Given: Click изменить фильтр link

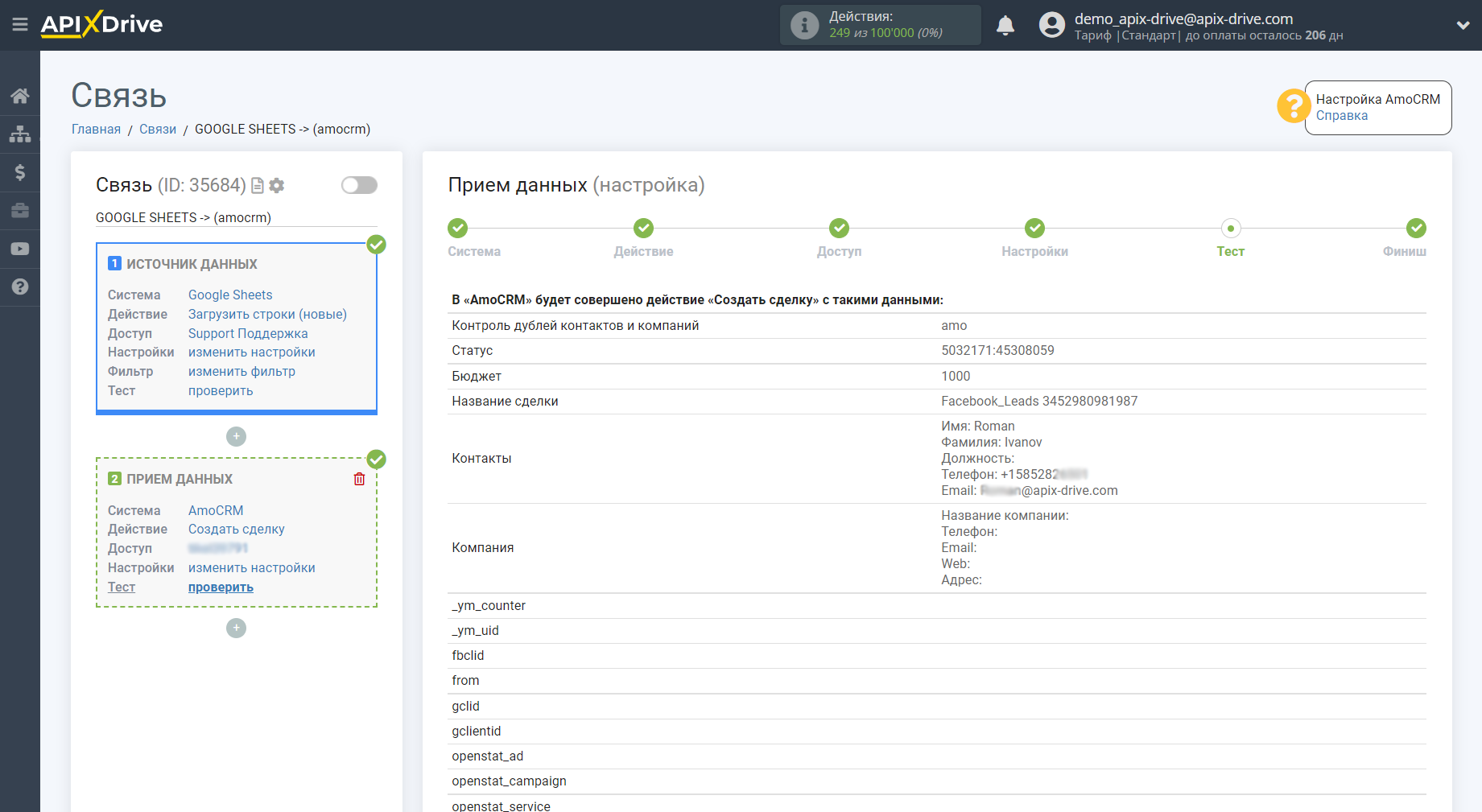Looking at the screenshot, I should point(241,371).
